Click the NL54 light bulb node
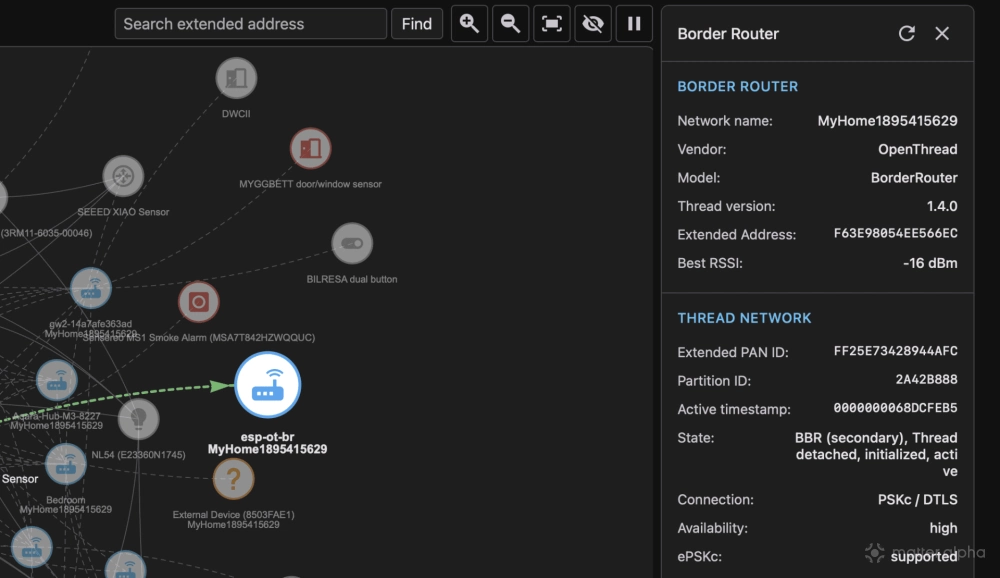Viewport: 1000px width, 578px height. (x=139, y=420)
